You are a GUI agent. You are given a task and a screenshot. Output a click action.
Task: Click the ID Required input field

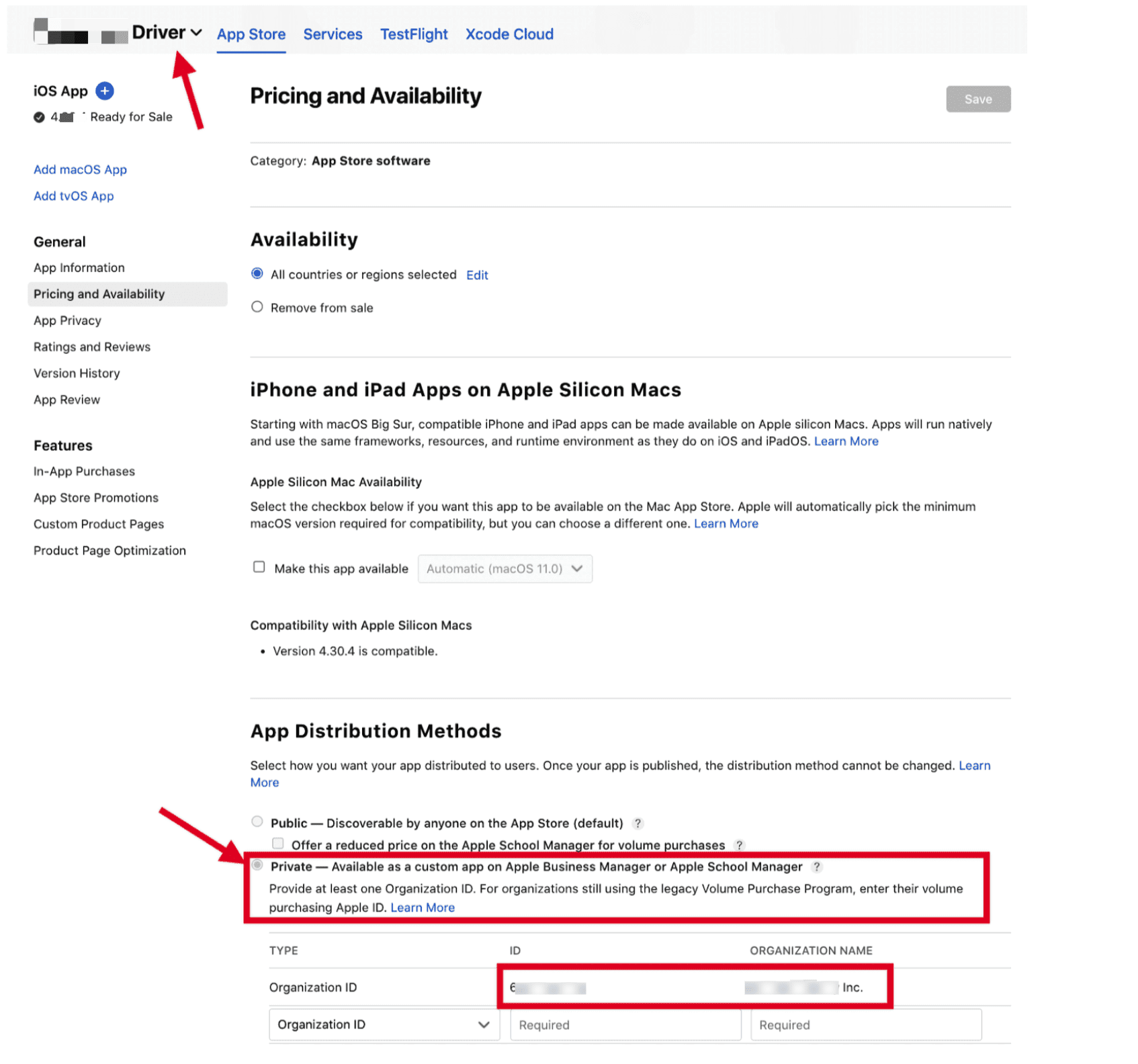tap(625, 1025)
